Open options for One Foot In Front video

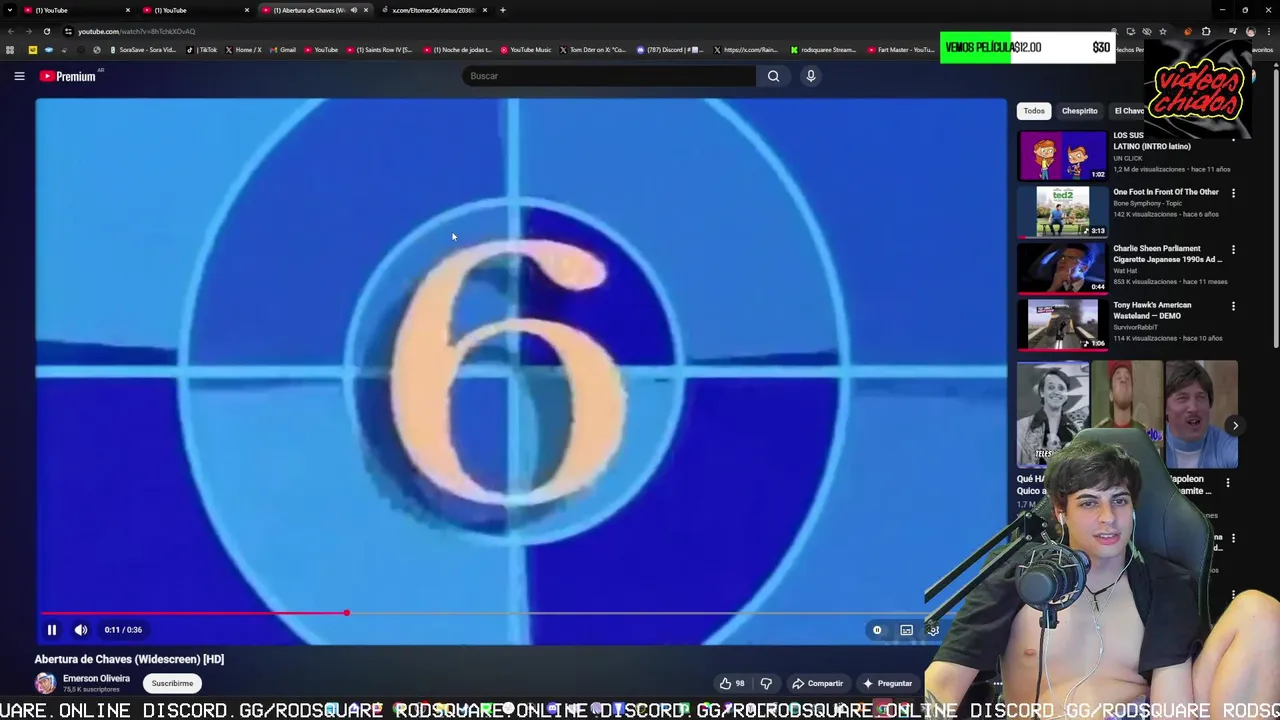pyautogui.click(x=1233, y=193)
